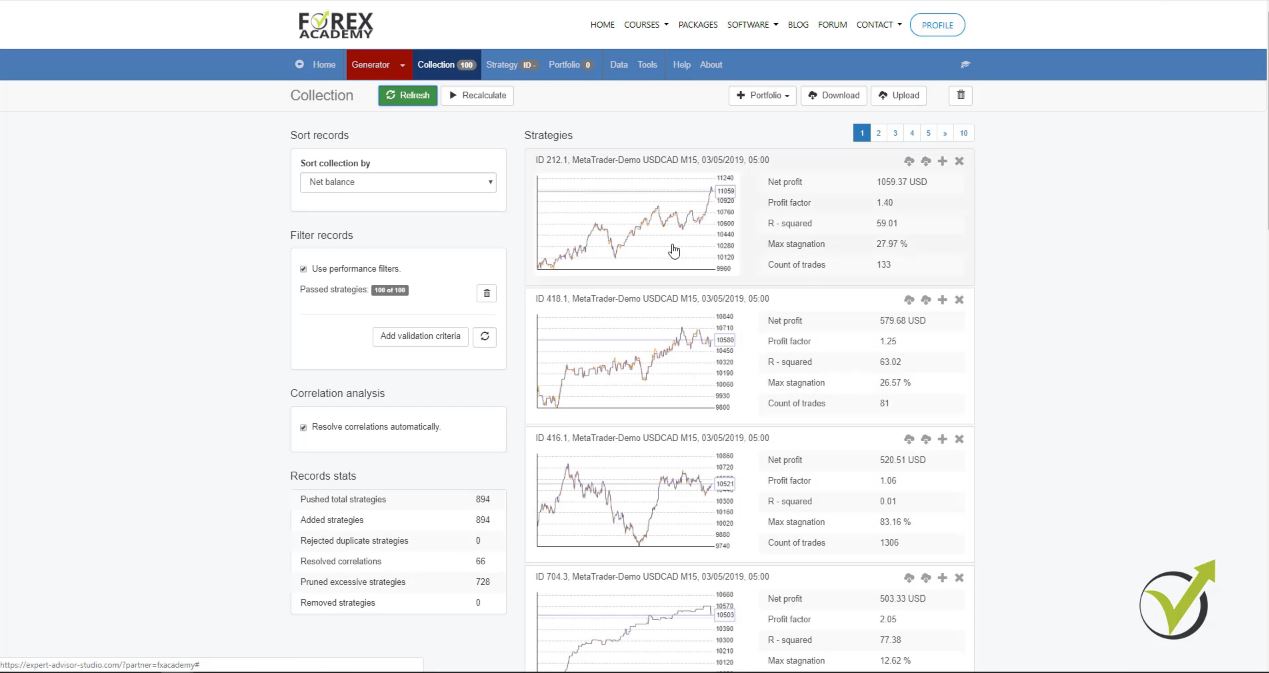Add strategy ID 418.1 with its plus icon
The width and height of the screenshot is (1269, 673).
[x=942, y=300]
